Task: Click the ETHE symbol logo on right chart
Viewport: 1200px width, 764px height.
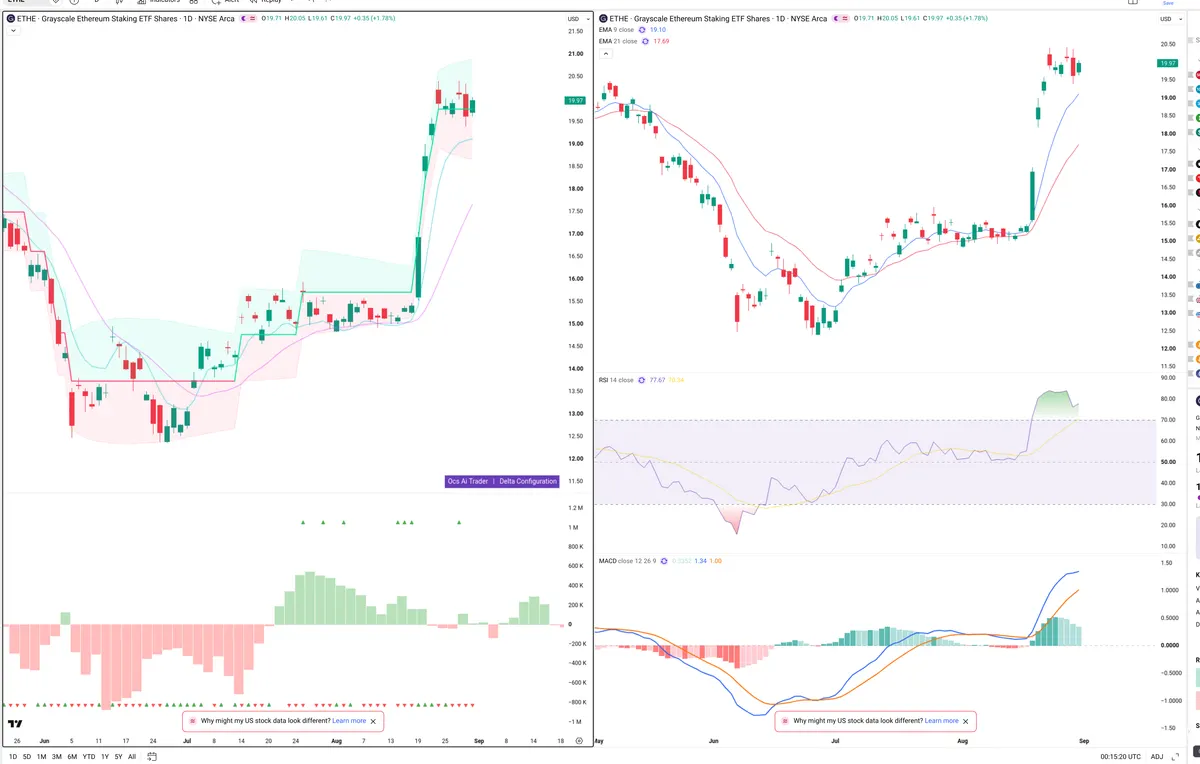Action: tap(603, 19)
